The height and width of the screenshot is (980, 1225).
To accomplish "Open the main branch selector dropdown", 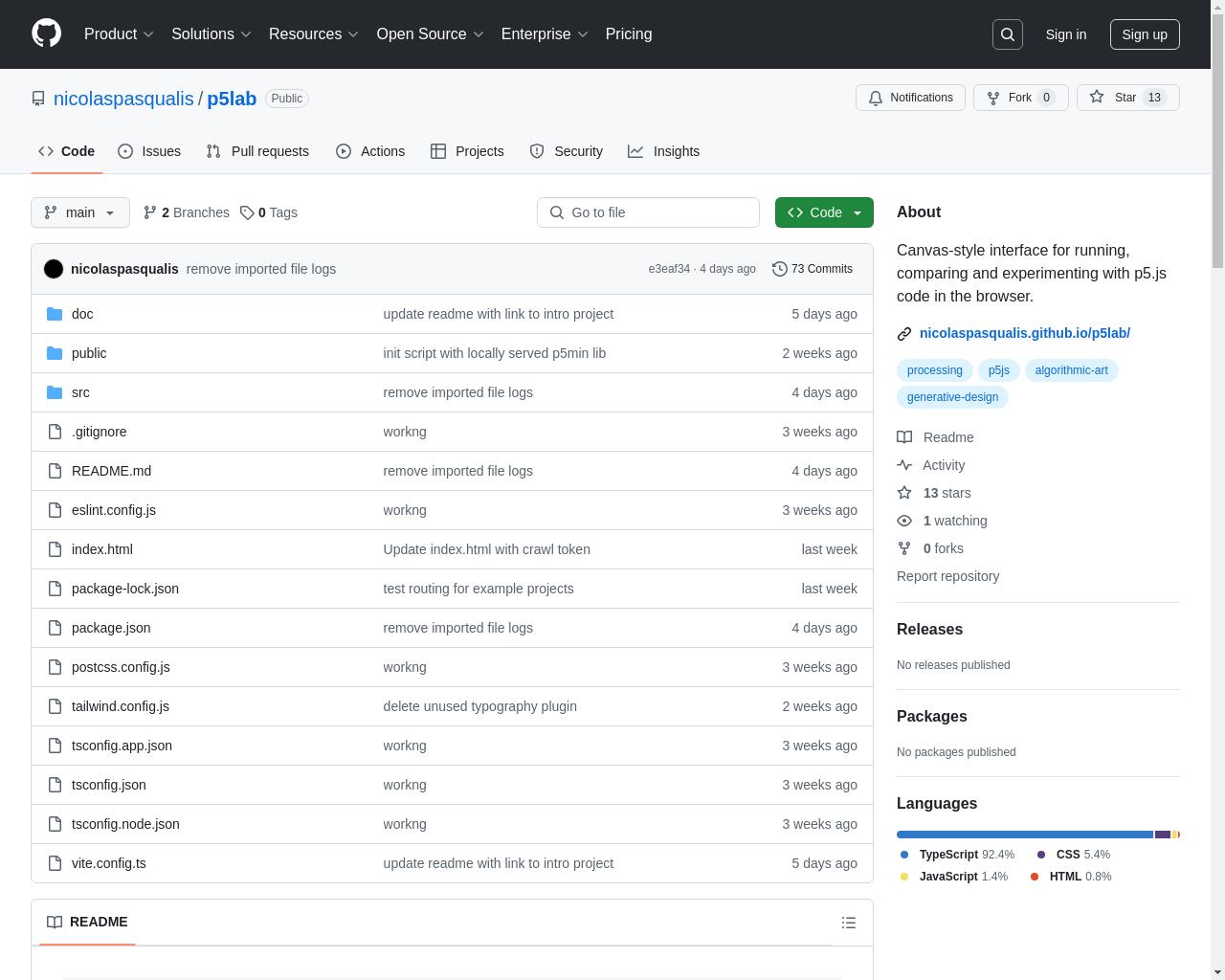I will pos(80,212).
